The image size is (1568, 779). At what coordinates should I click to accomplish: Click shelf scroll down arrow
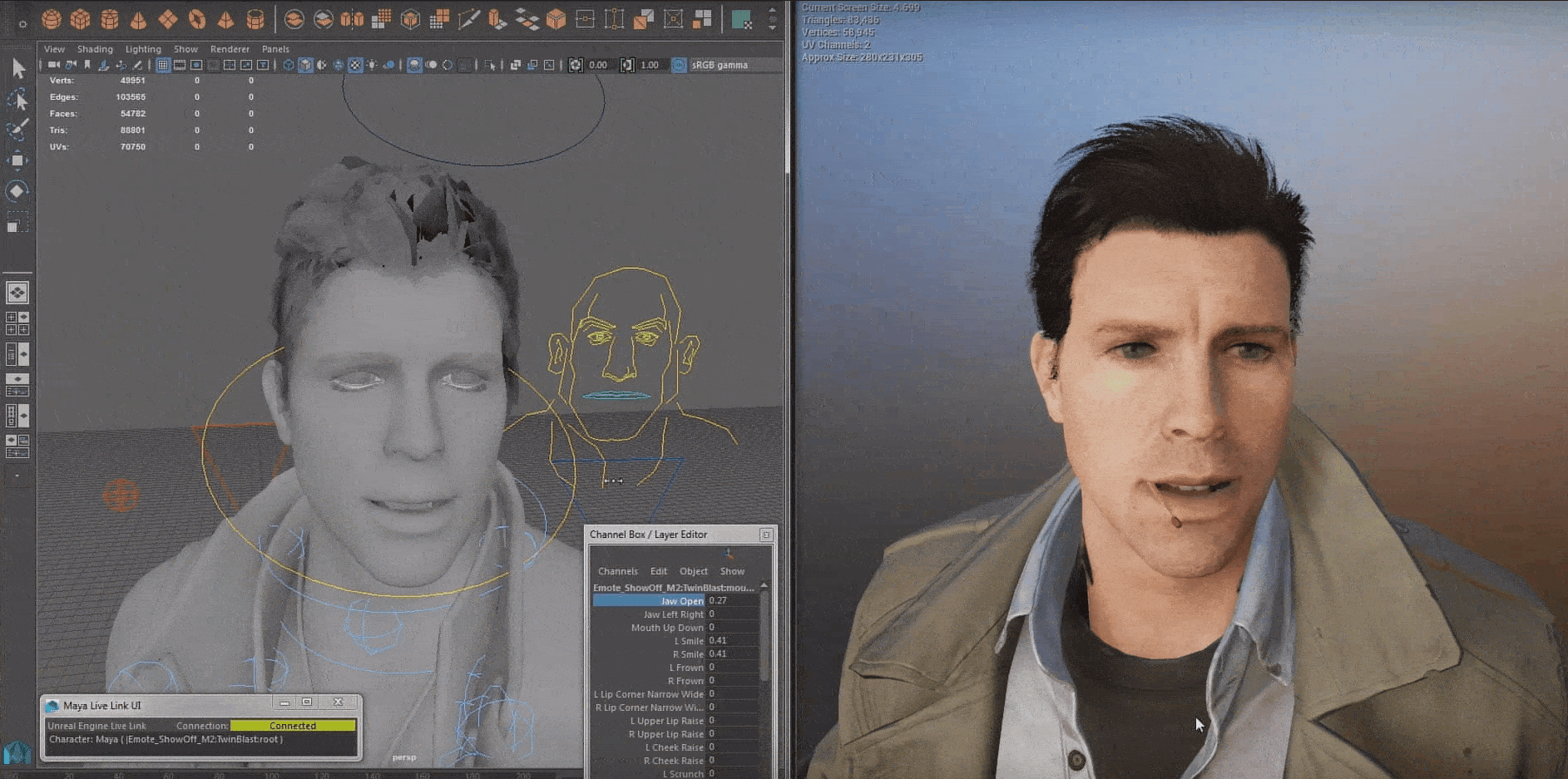[772, 27]
